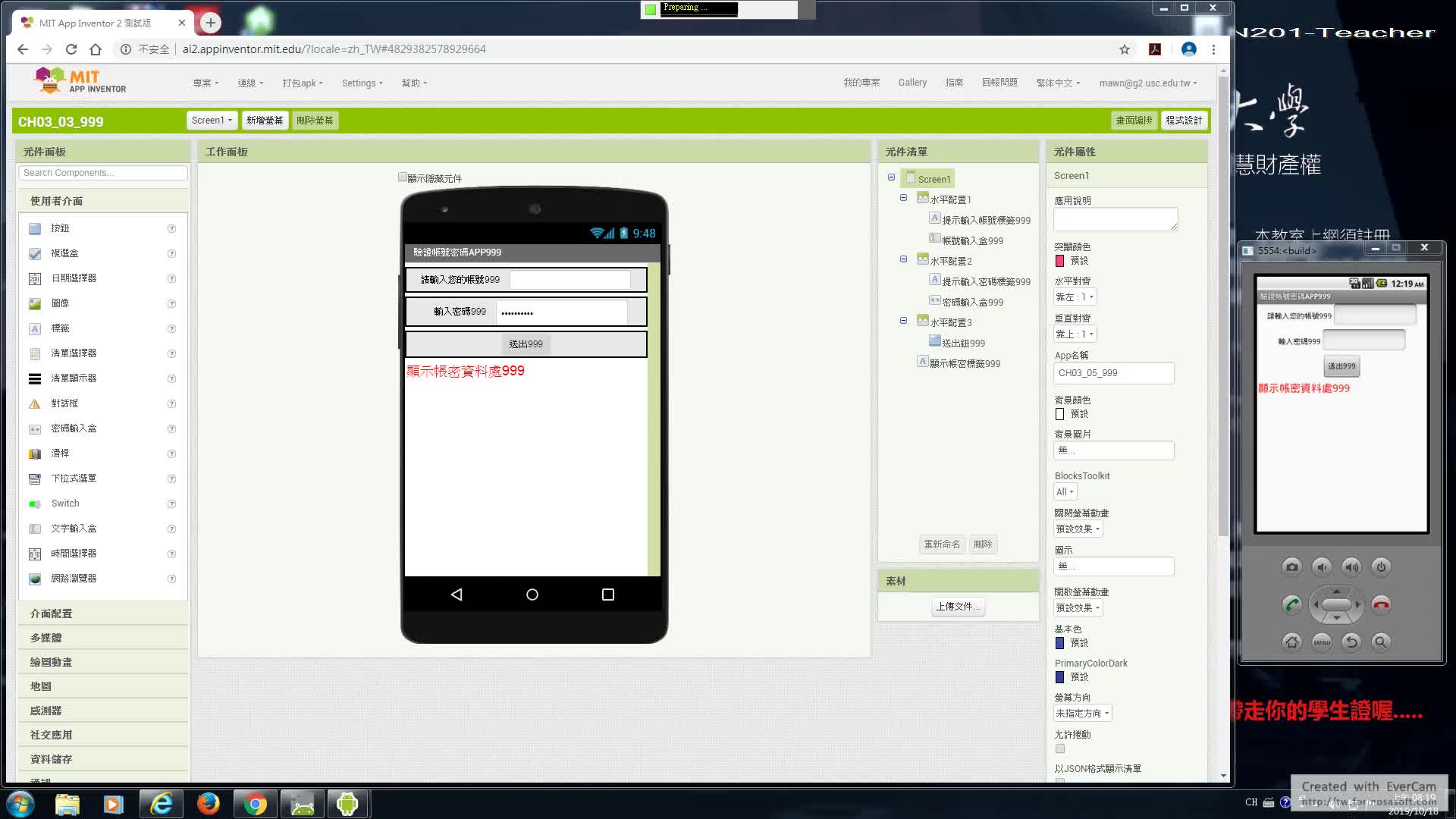Click the App名稱 text field

[x=1114, y=373]
